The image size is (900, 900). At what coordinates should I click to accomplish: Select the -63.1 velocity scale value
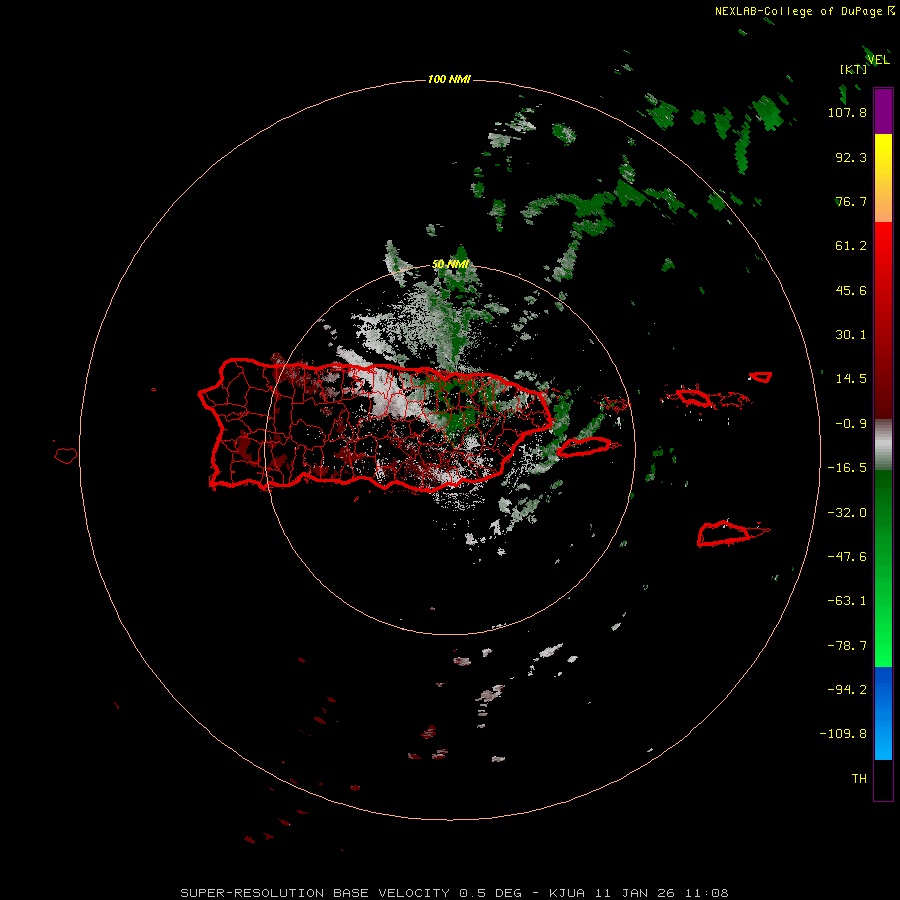tap(847, 601)
